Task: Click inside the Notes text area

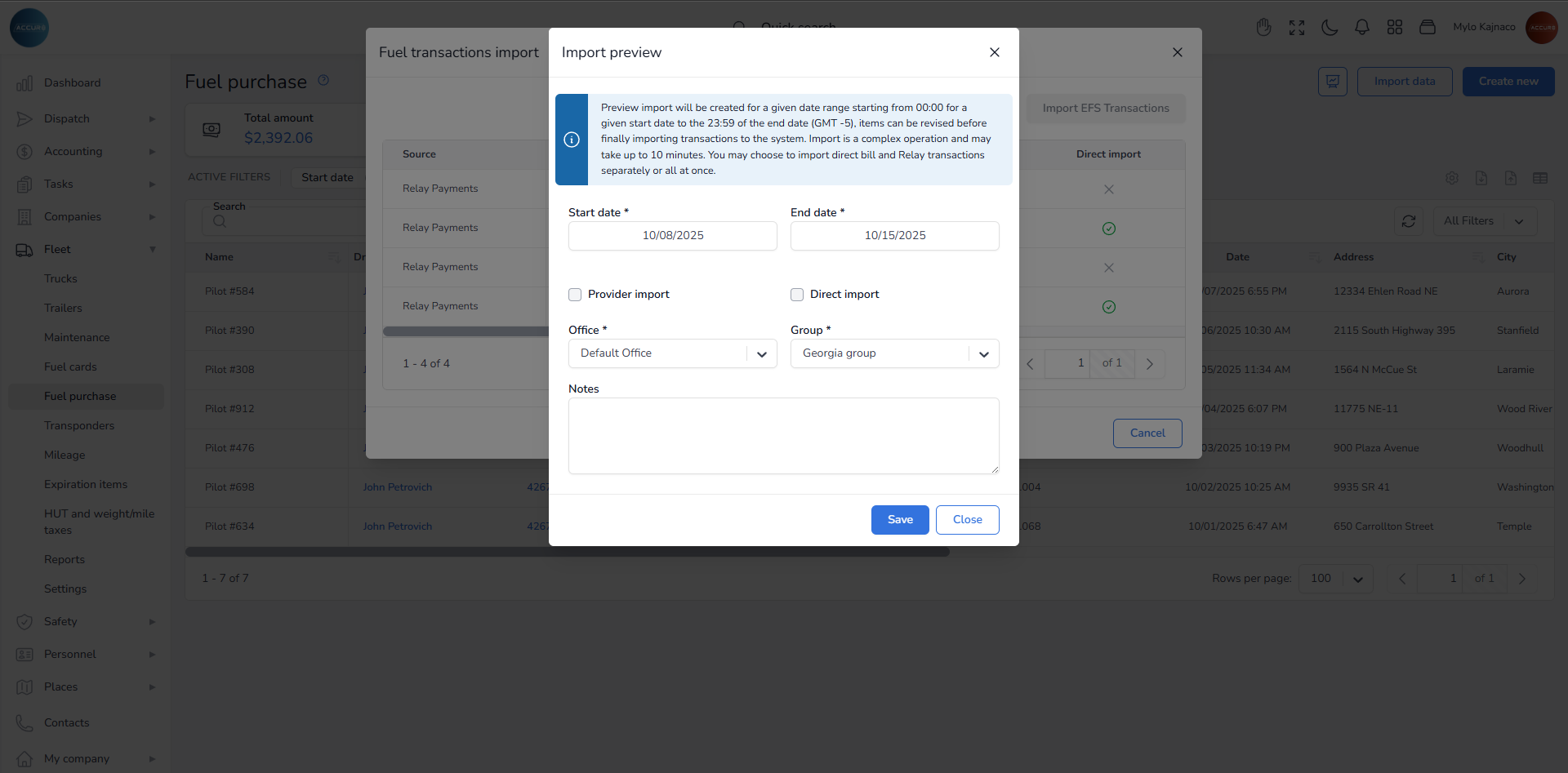Action: pos(783,436)
